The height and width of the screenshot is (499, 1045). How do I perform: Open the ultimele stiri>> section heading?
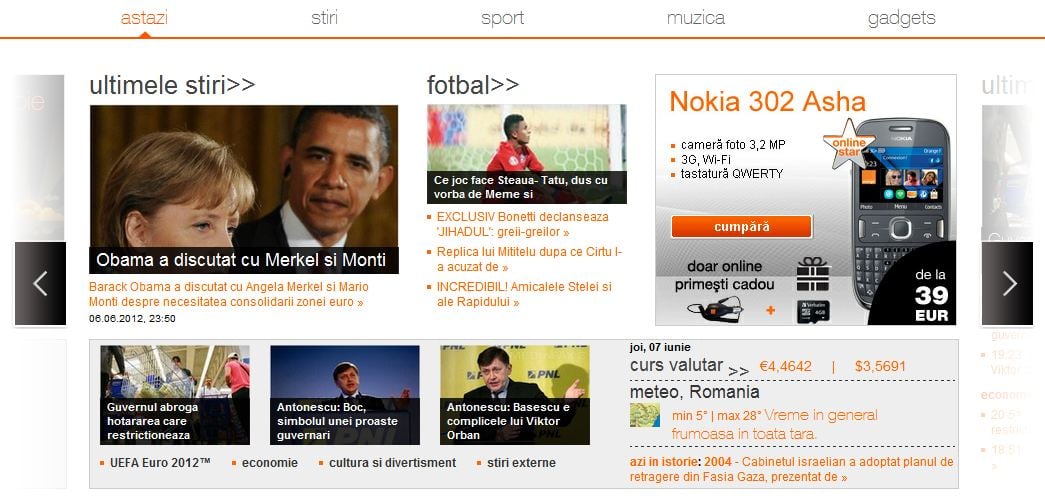click(172, 85)
